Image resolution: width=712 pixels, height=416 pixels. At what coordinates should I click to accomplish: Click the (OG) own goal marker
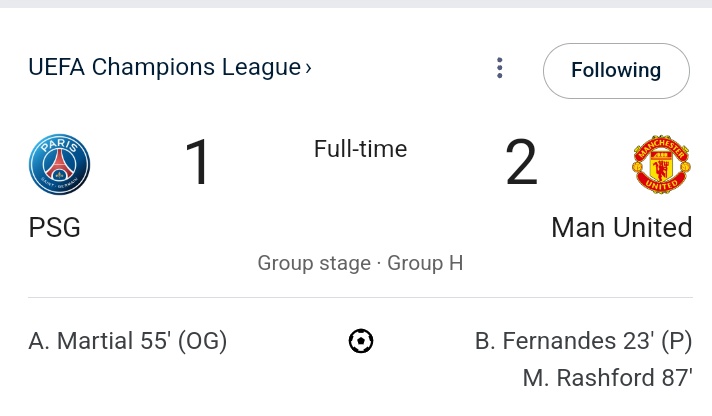point(203,341)
